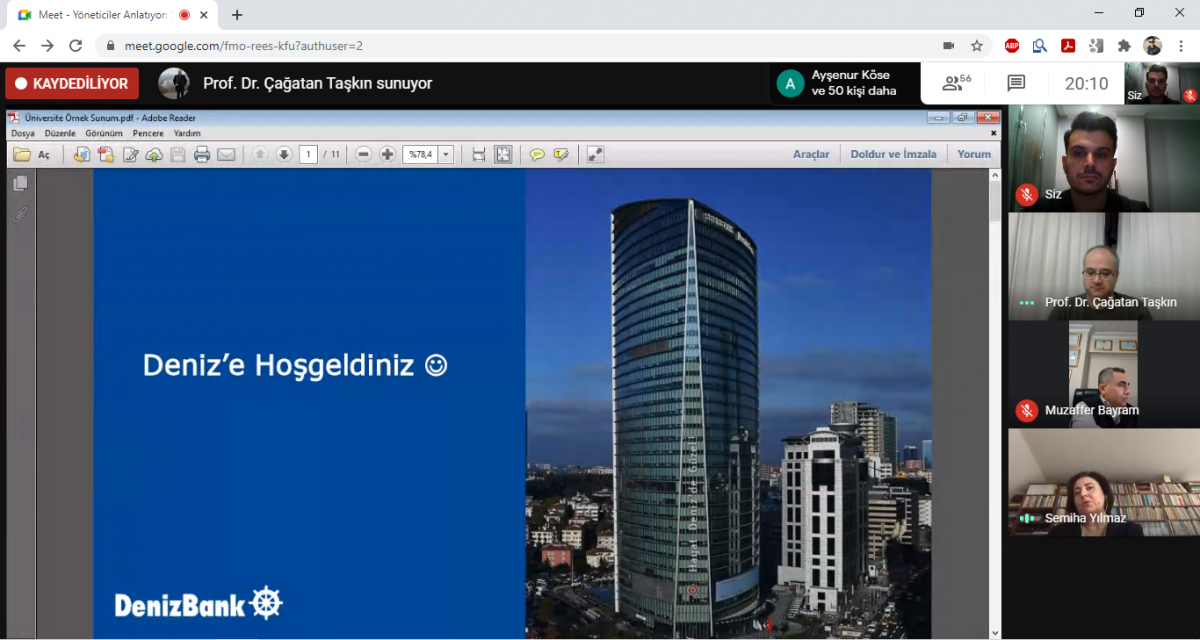Viewport: 1200px width, 640px height.
Task: Click the presenter avatar beside Çağatan Taşkın sunuyor
Action: (174, 83)
